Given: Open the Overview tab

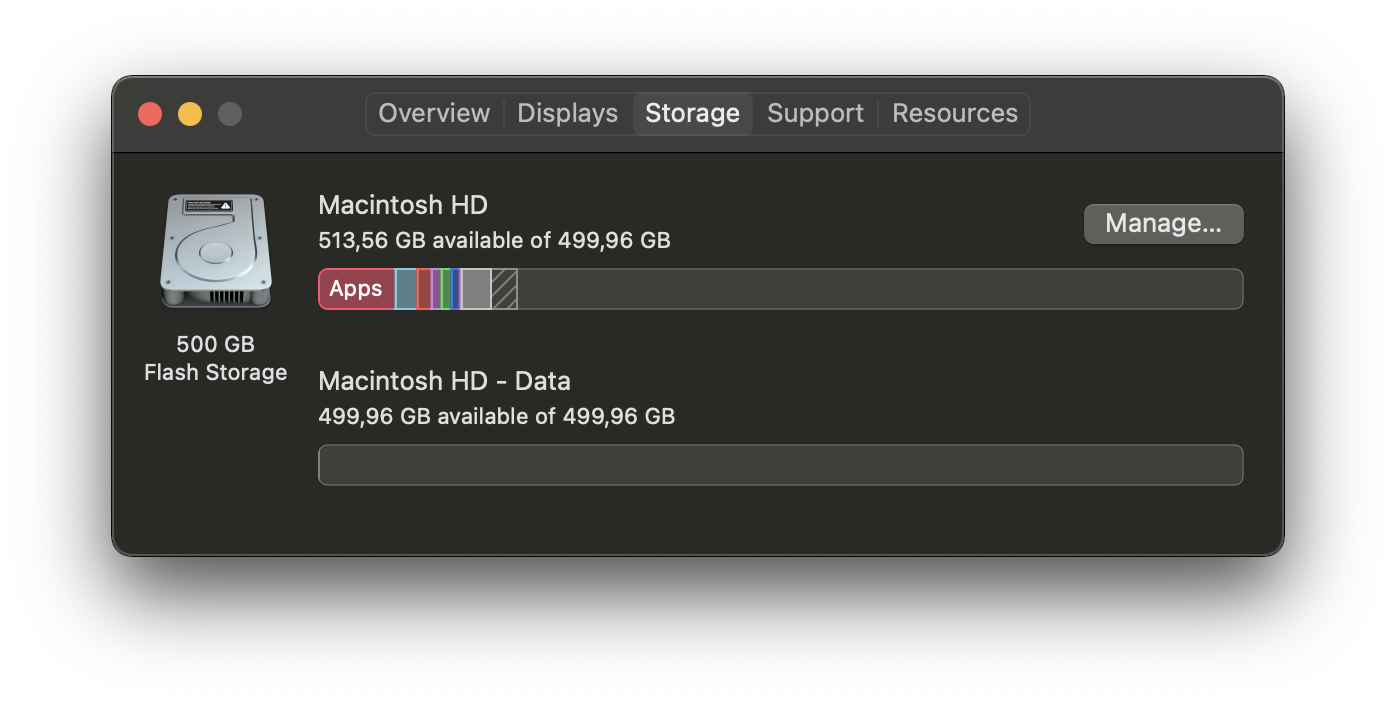Looking at the screenshot, I should (x=434, y=114).
